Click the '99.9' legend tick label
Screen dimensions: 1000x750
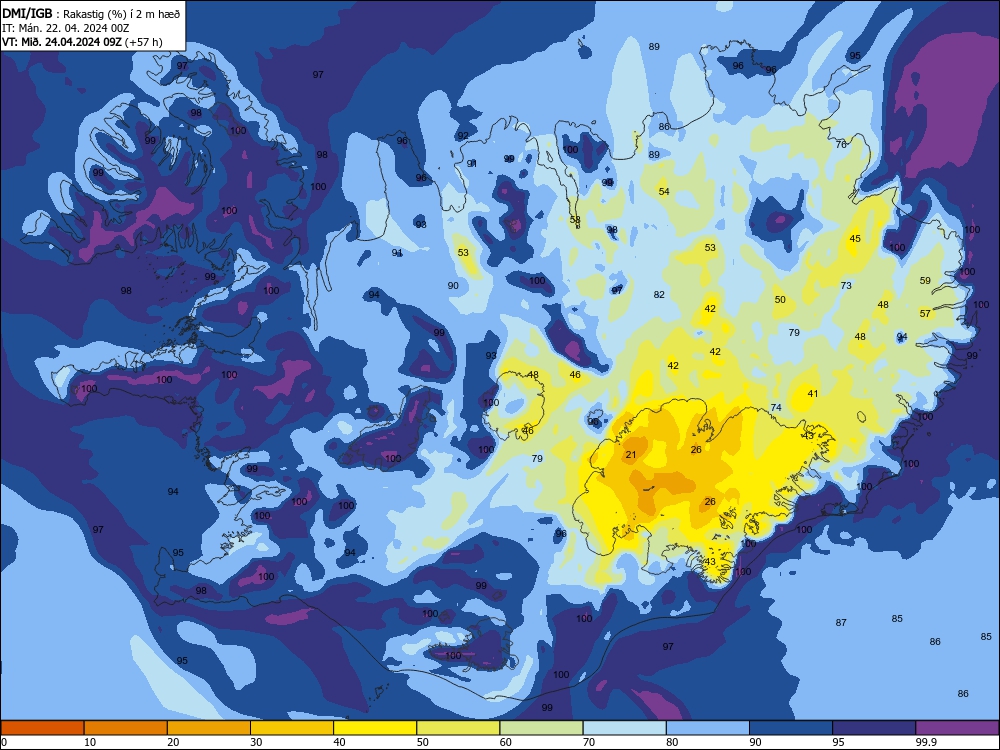click(926, 742)
